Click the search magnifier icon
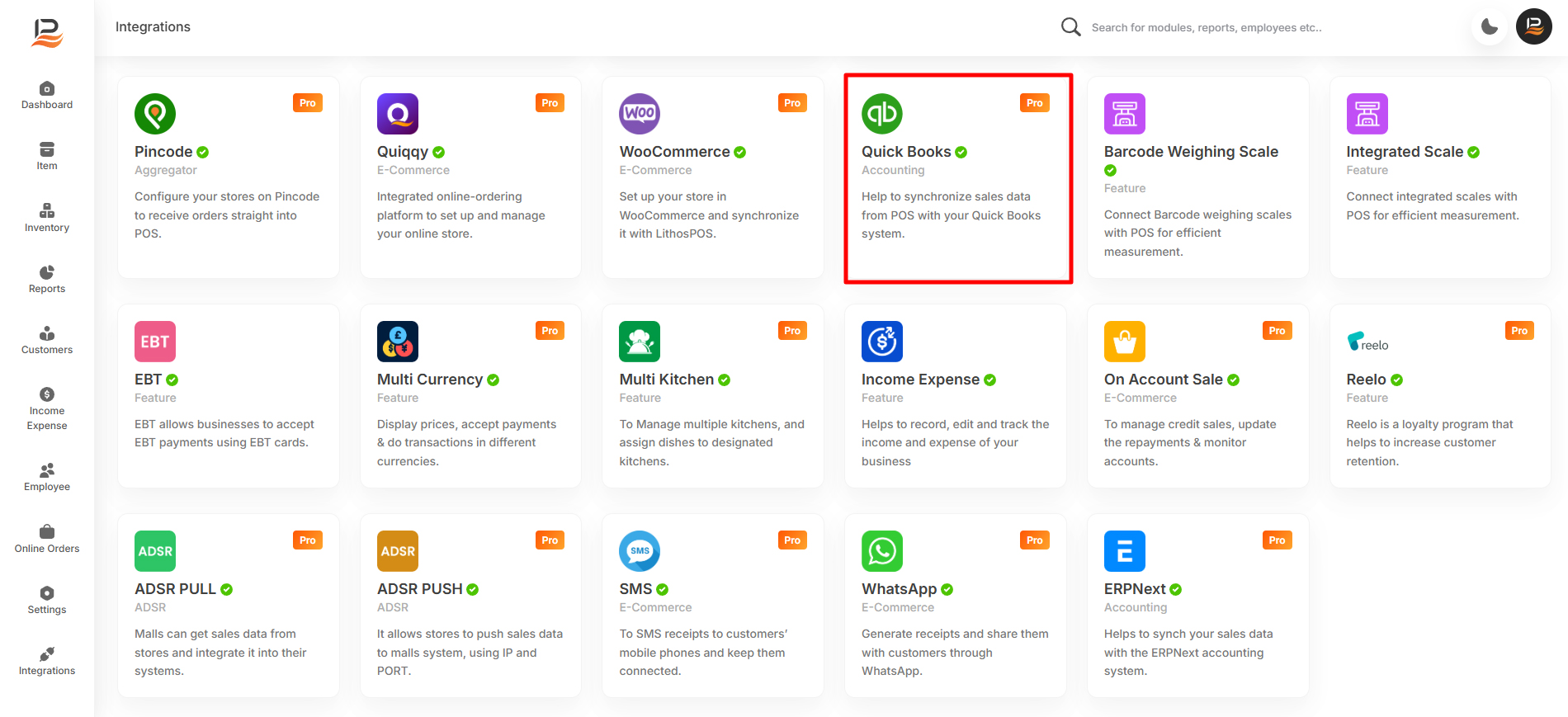The image size is (1568, 717). point(1070,27)
